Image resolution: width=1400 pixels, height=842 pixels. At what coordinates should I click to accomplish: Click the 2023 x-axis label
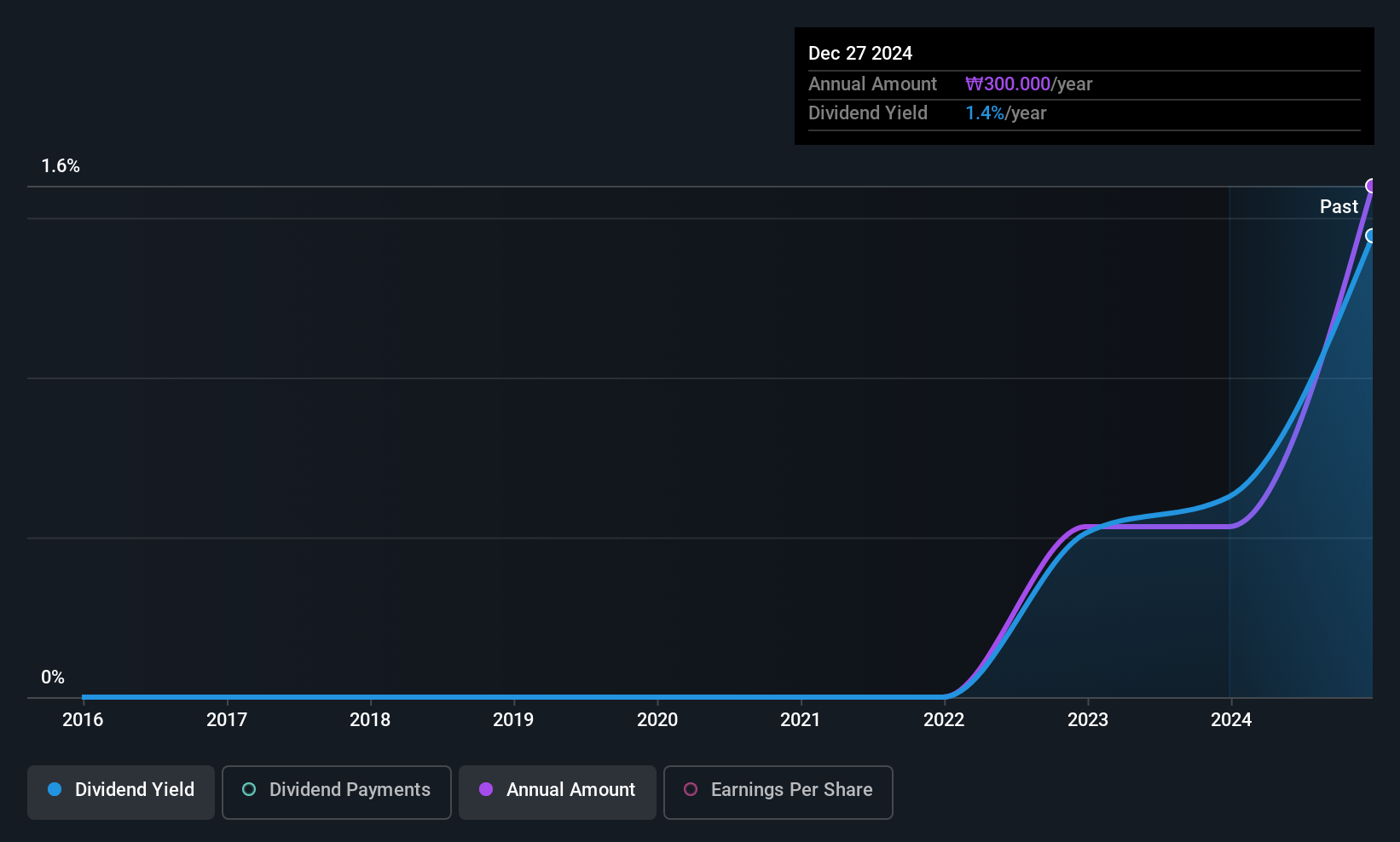[1088, 720]
